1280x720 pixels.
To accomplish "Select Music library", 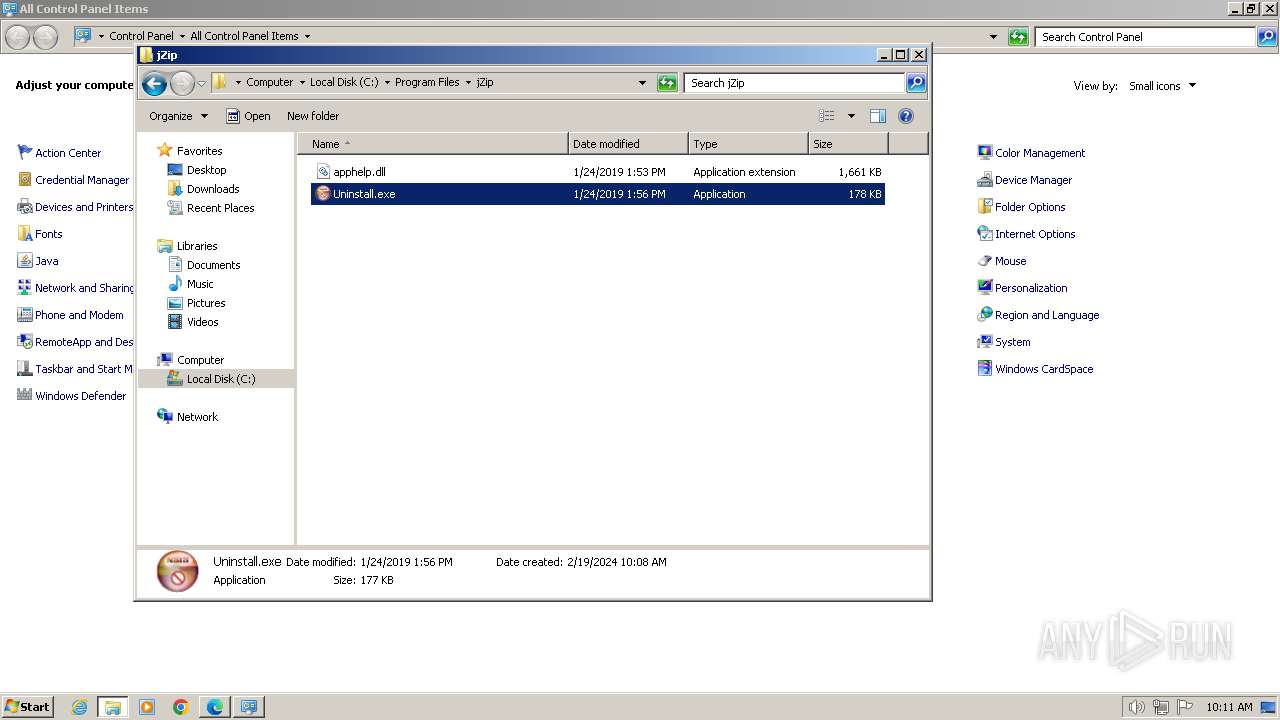I will pos(200,284).
